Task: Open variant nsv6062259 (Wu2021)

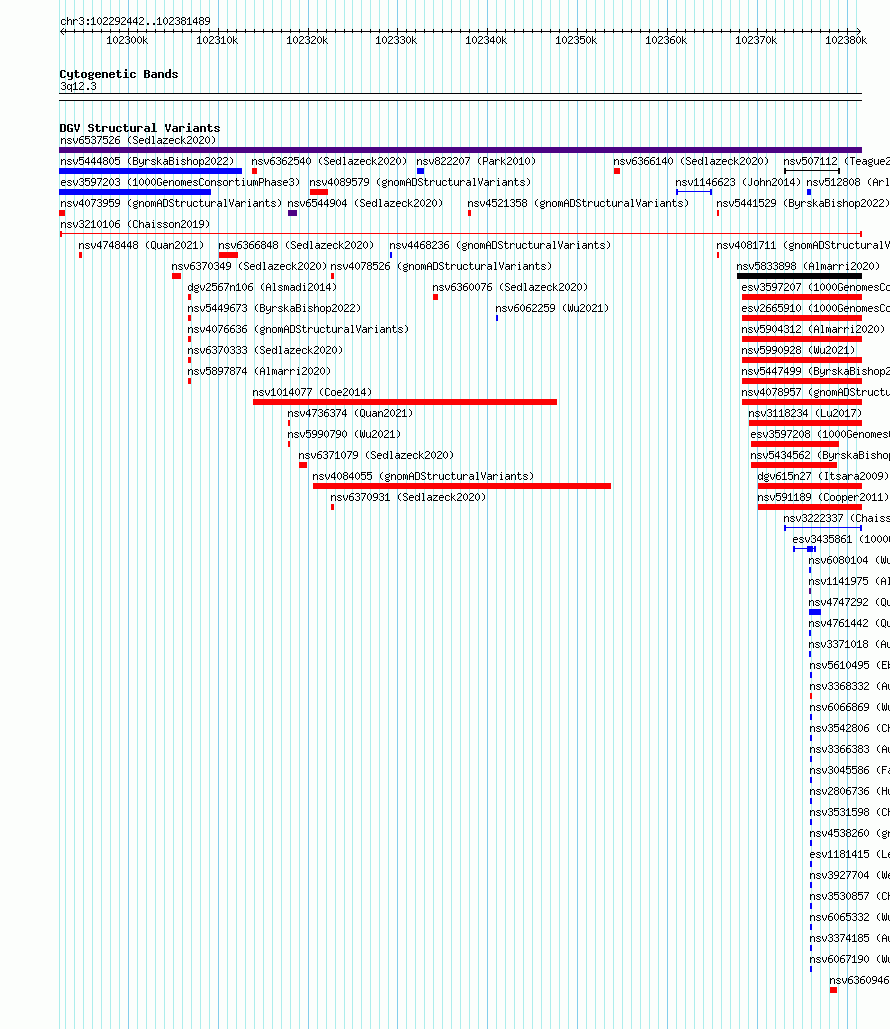Action: (x=552, y=308)
